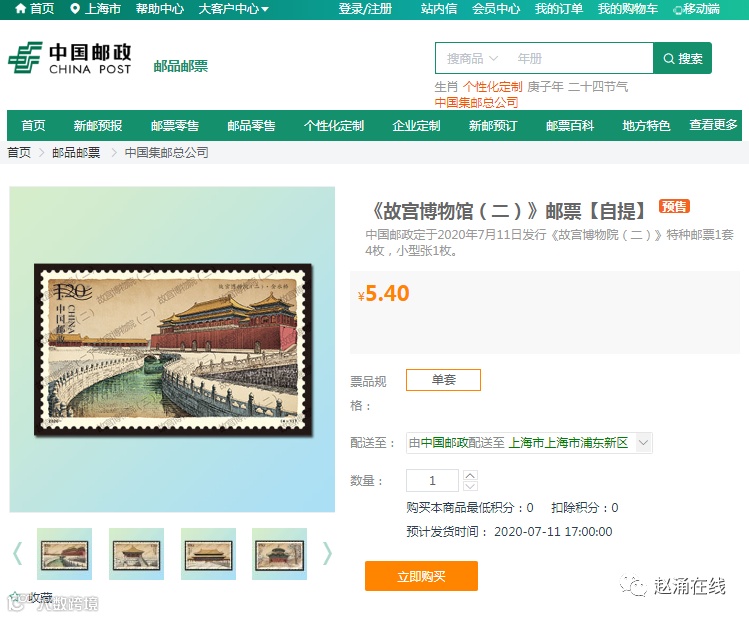This screenshot has height=618, width=749.
Task: Click the main stamp product image
Action: [172, 350]
